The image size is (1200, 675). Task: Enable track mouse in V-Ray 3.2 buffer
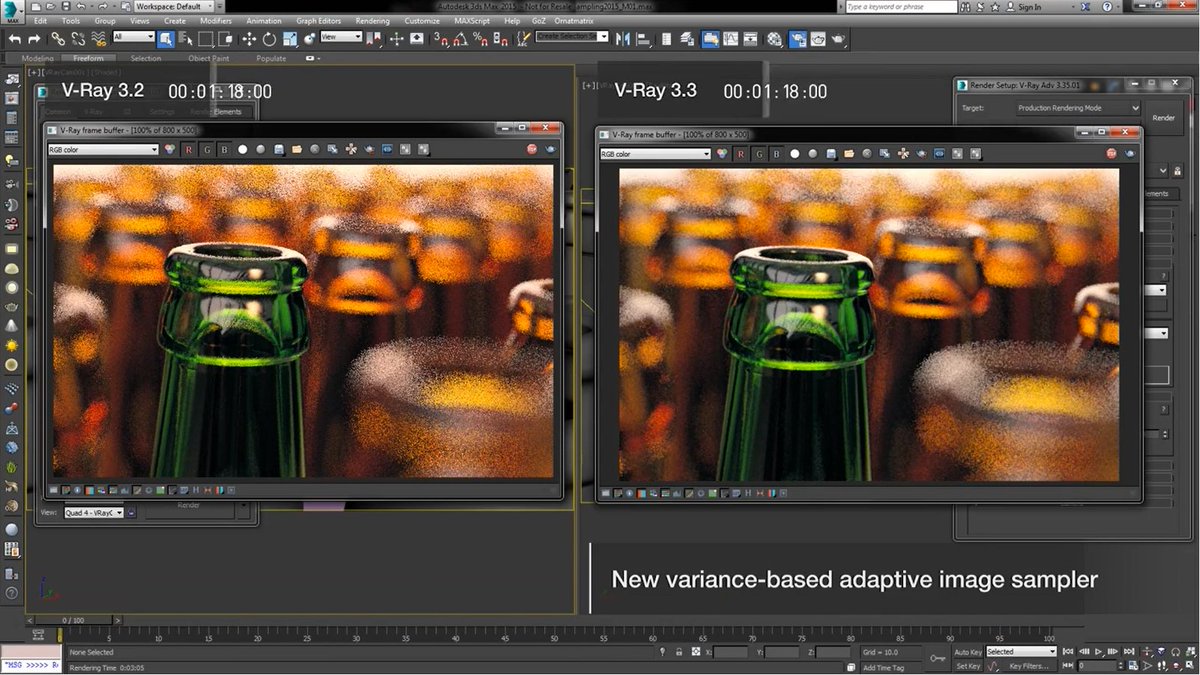350,149
